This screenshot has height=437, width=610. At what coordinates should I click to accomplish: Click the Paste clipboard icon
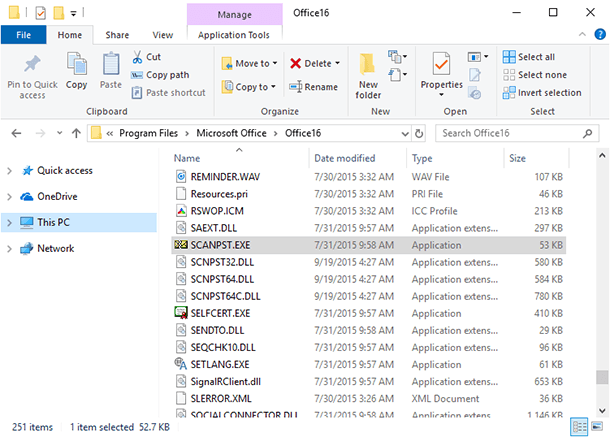coord(110,66)
